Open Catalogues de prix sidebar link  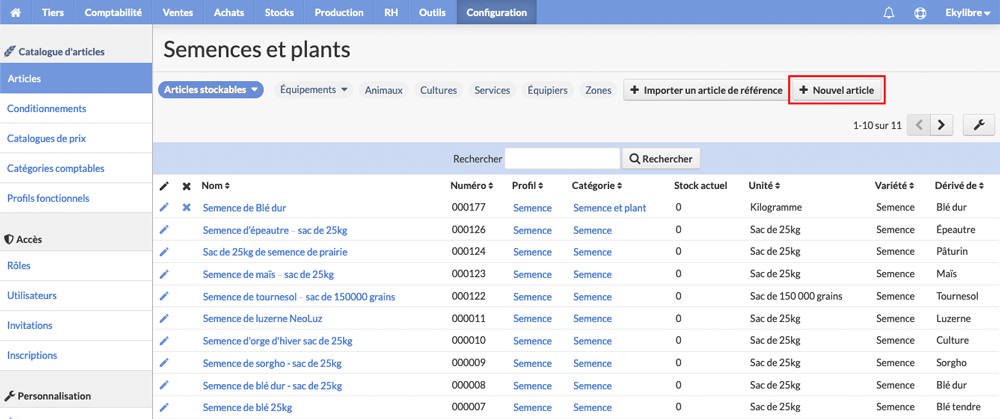[76, 138]
